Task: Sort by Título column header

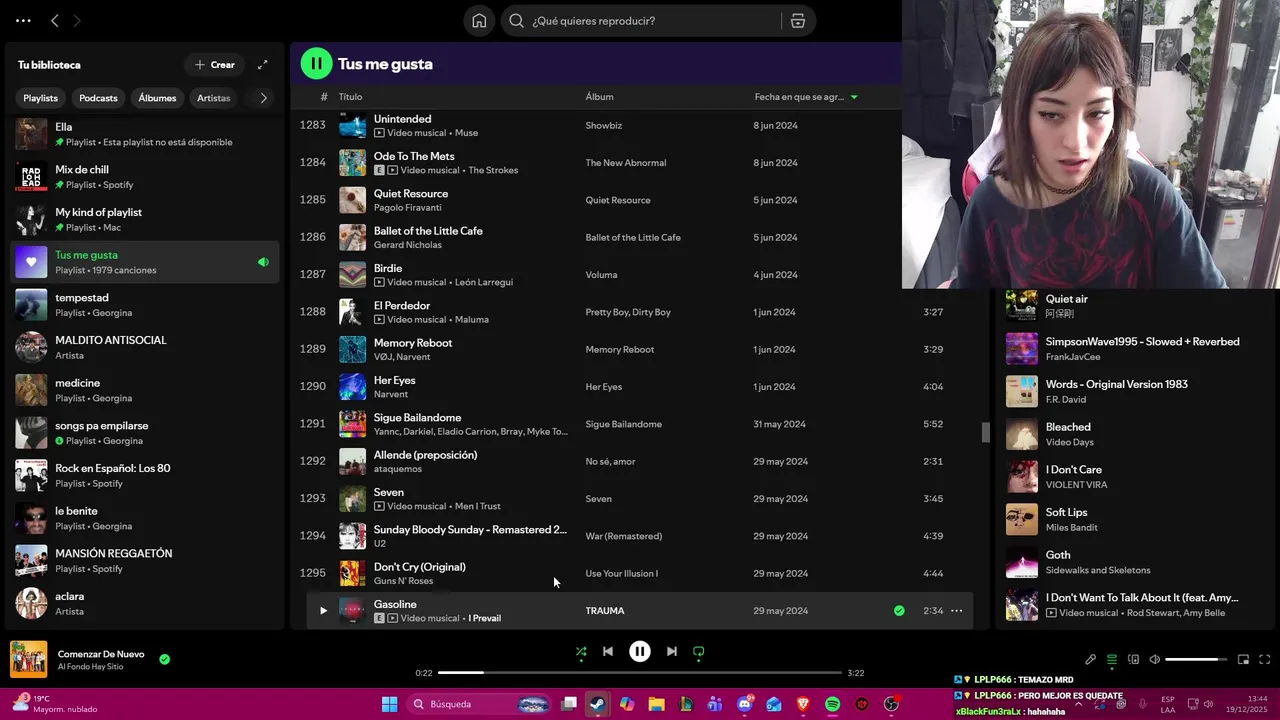Action: point(350,97)
